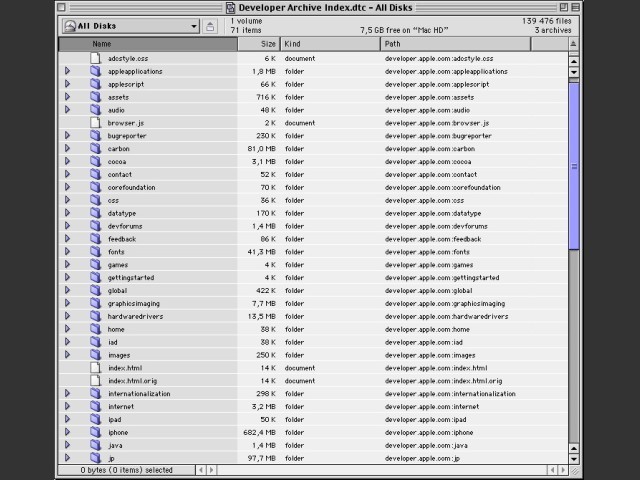Screen dimensions: 640x480
Task: Sort the list by Path column
Action: point(456,44)
